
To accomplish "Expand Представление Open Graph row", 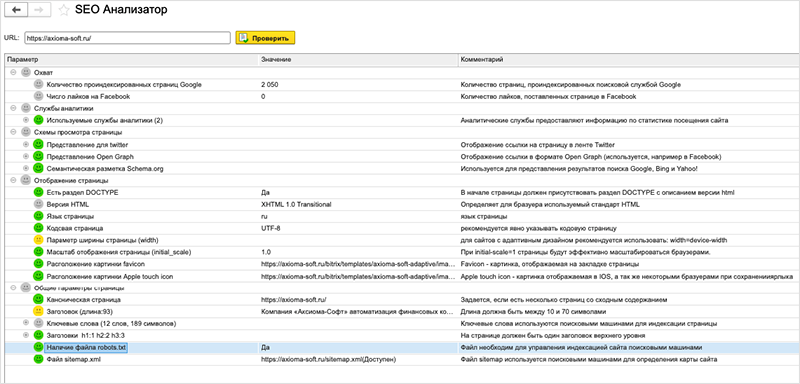I will pyautogui.click(x=26, y=156).
